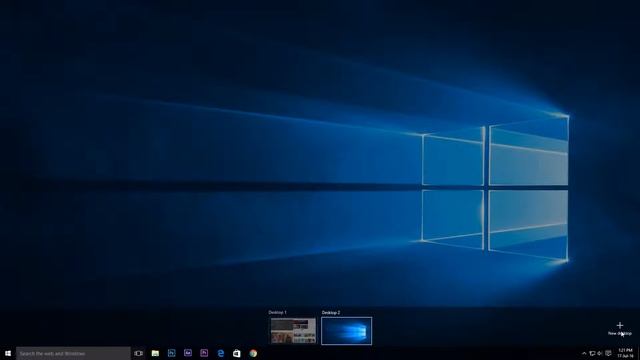Open the network icon in the system tray
640x360 pixels.
tap(592, 353)
